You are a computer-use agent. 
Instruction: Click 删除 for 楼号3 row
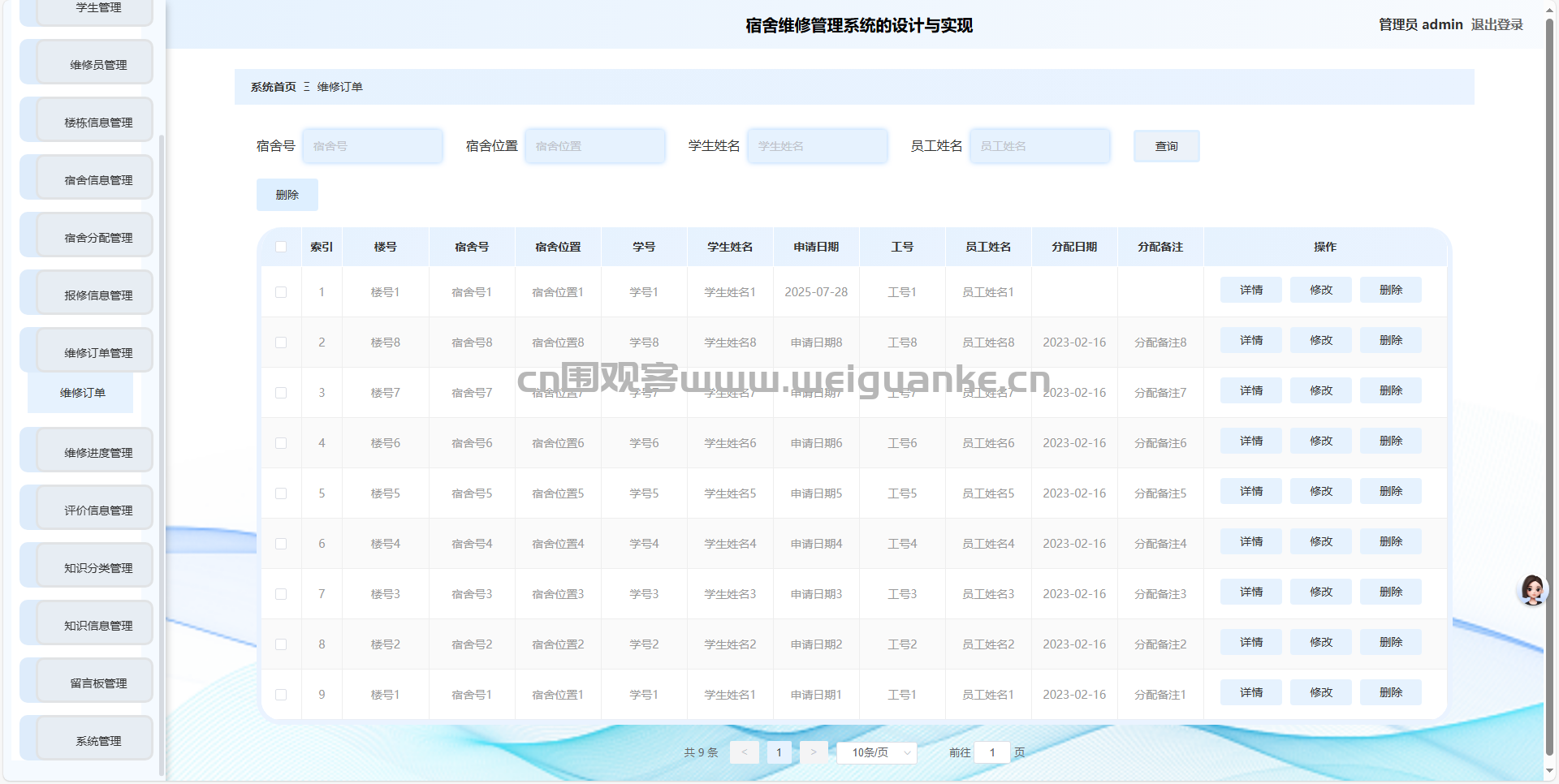tap(1391, 592)
